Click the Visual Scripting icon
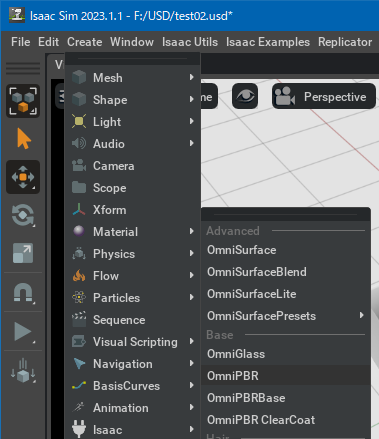The image size is (379, 439). coord(79,341)
